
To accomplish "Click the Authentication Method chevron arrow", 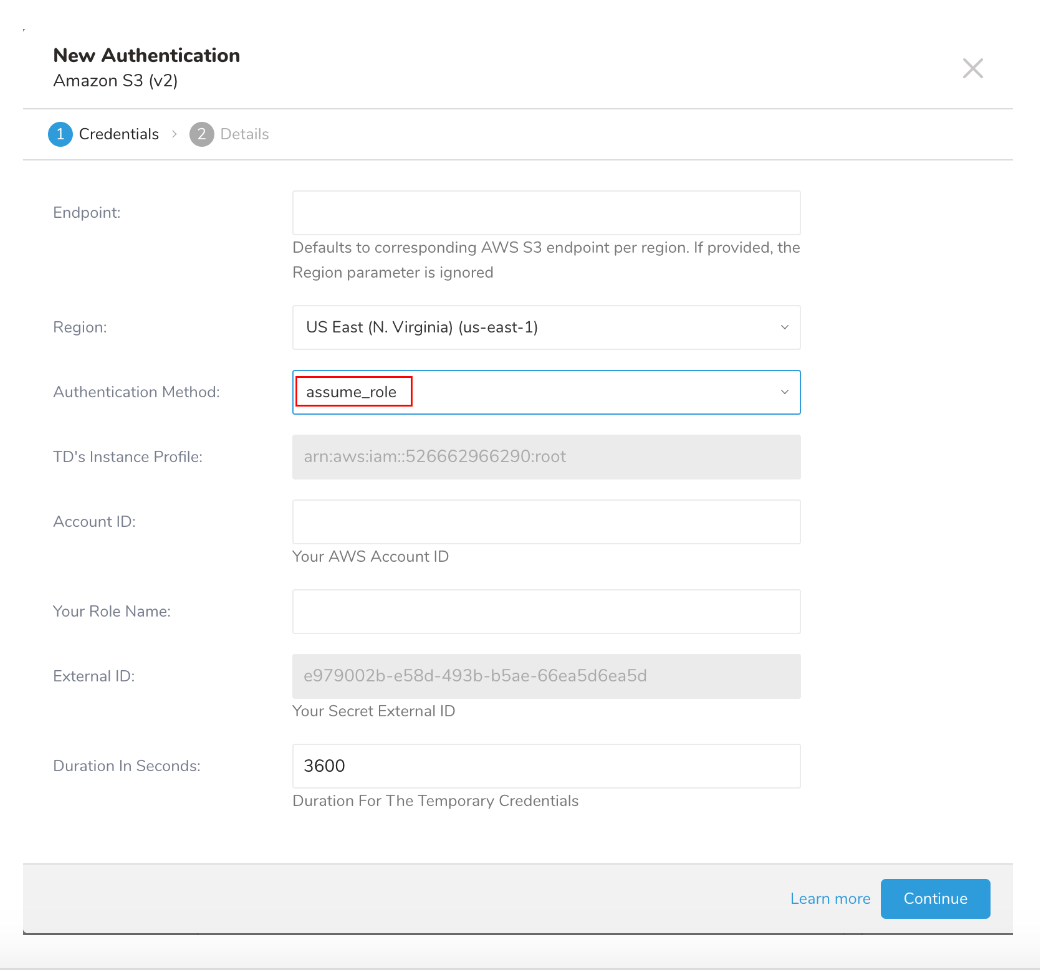I will click(x=784, y=392).
